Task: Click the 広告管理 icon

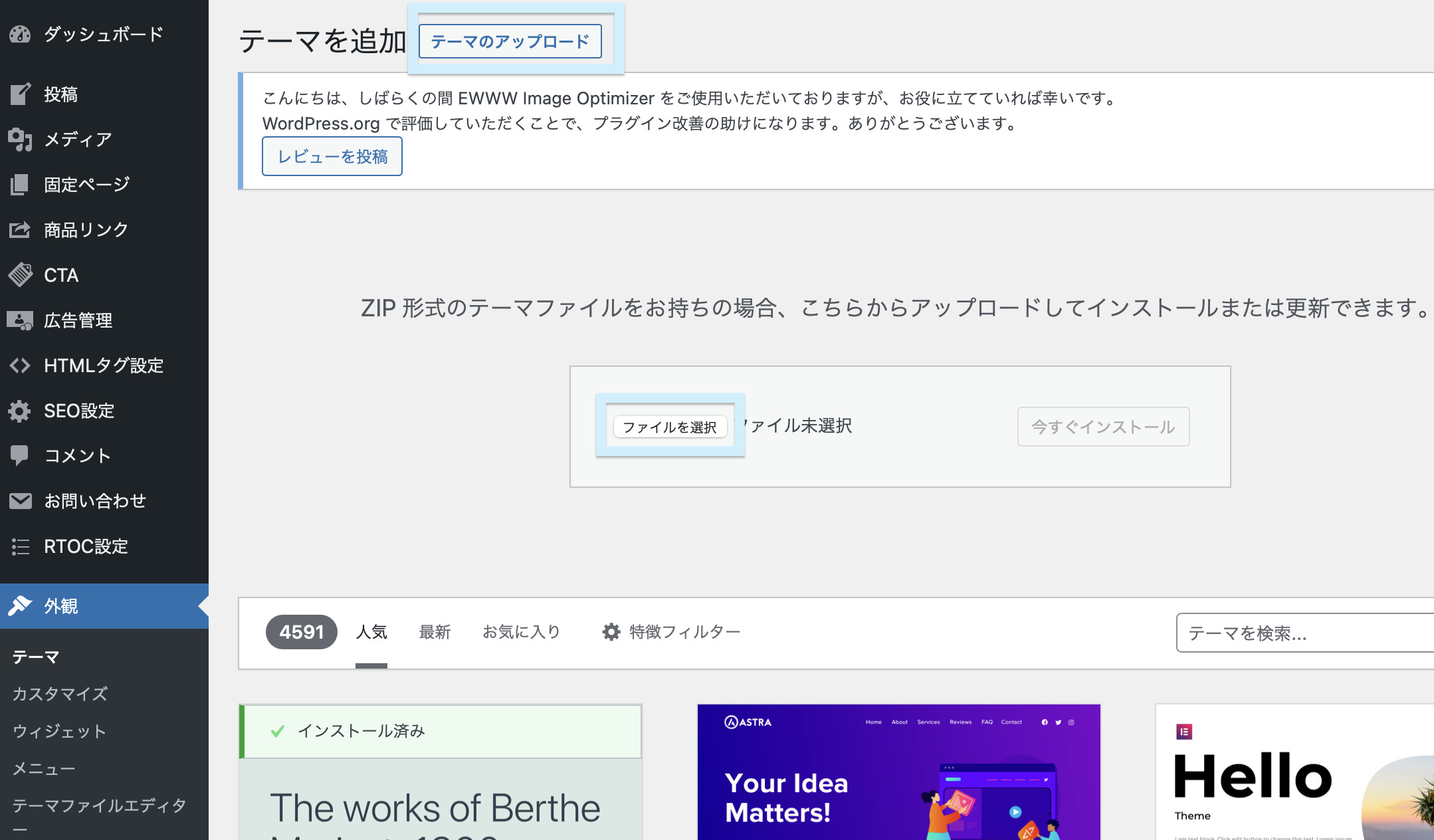Action: [x=20, y=320]
